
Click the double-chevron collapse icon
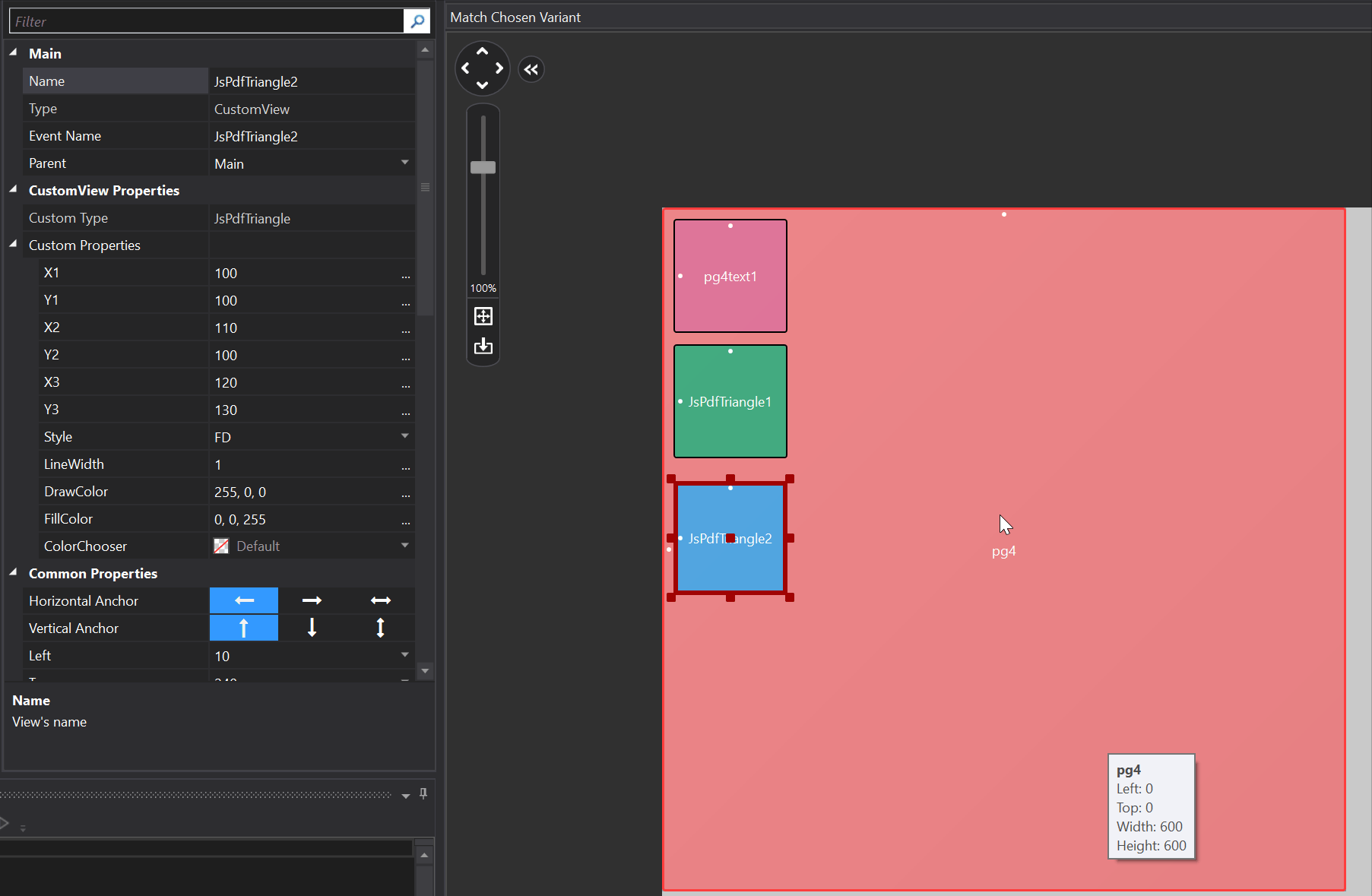[x=531, y=69]
